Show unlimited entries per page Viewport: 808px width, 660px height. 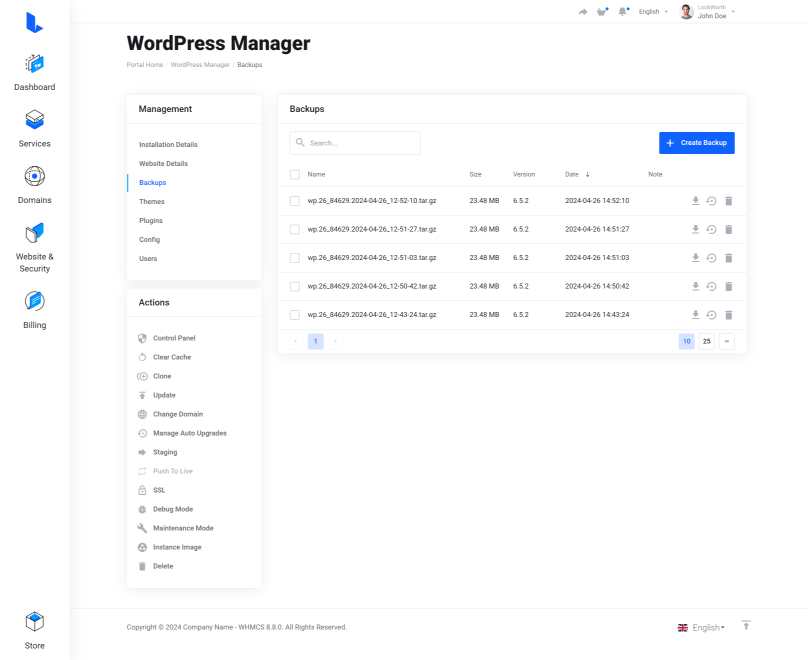tap(727, 341)
